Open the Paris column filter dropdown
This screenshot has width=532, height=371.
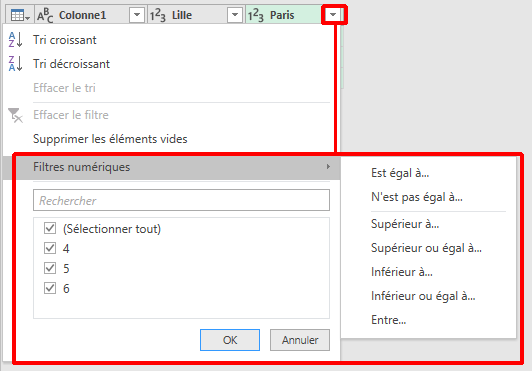coord(333,15)
